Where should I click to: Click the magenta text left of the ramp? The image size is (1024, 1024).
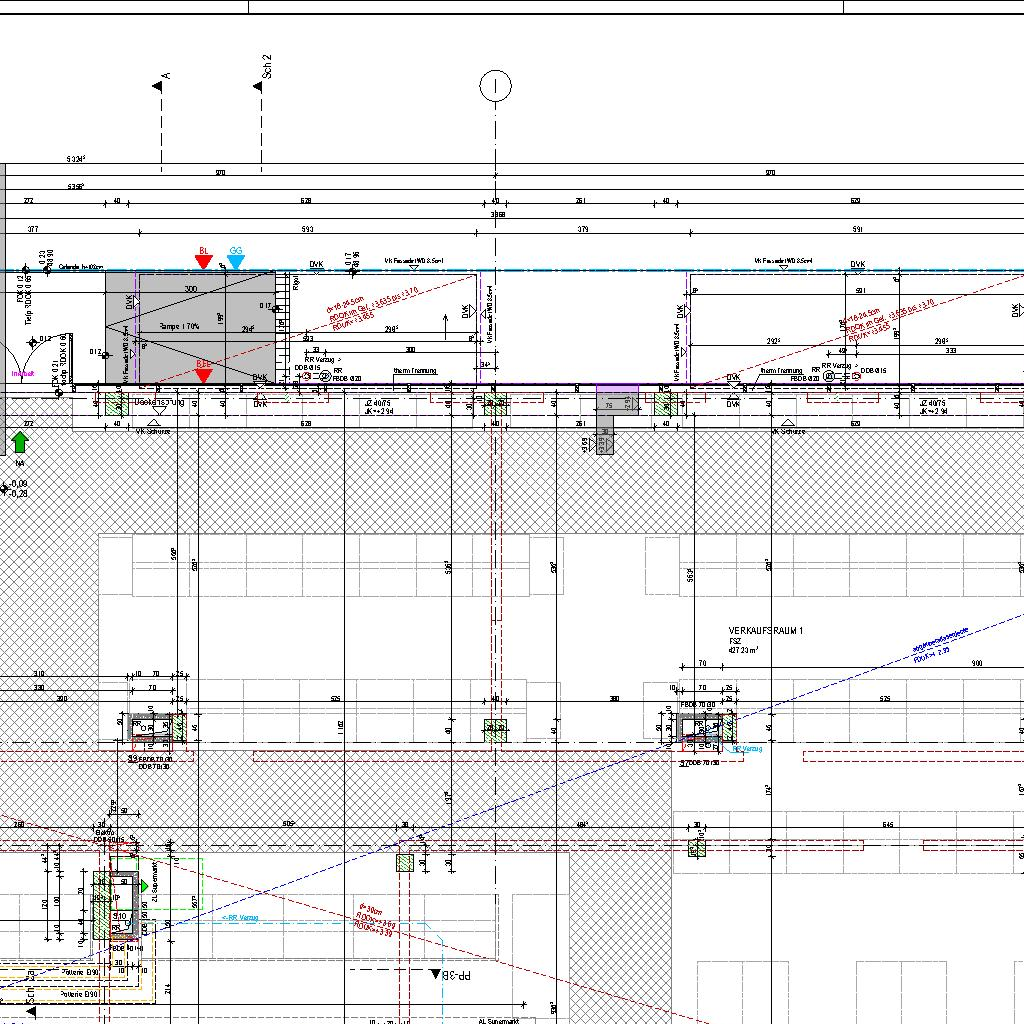(22, 373)
